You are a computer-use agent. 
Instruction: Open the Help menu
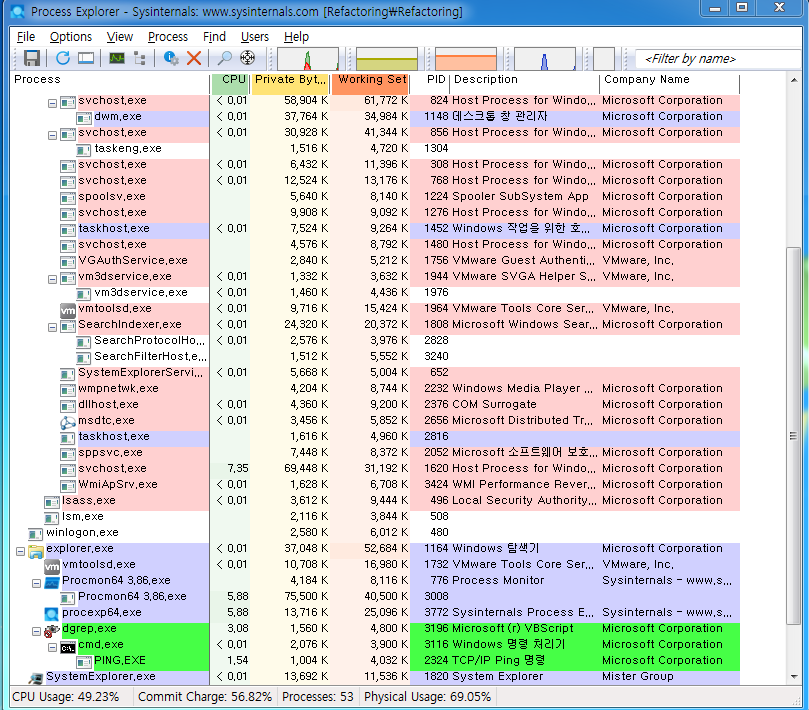pos(296,37)
